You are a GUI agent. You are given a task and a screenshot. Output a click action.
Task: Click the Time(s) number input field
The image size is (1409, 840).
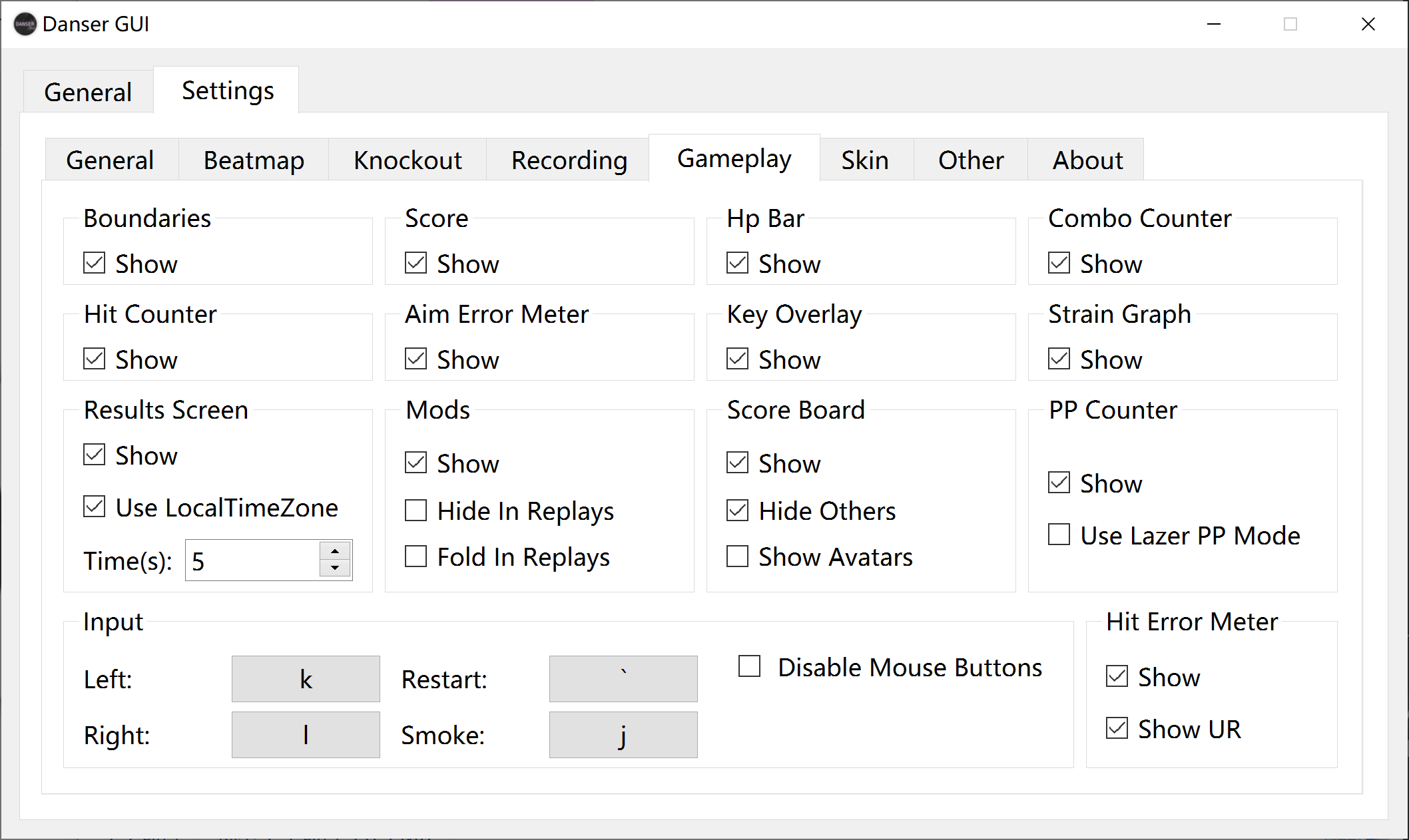(253, 560)
